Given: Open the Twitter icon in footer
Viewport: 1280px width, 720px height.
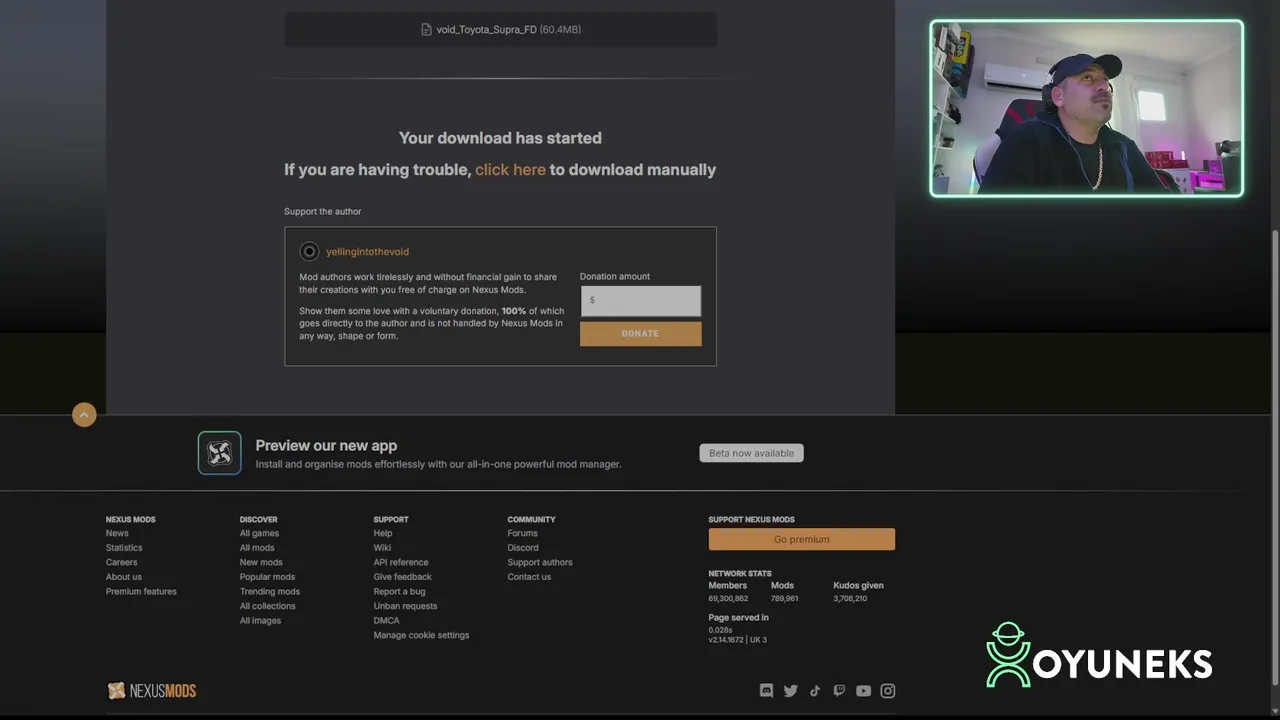Looking at the screenshot, I should 791,691.
